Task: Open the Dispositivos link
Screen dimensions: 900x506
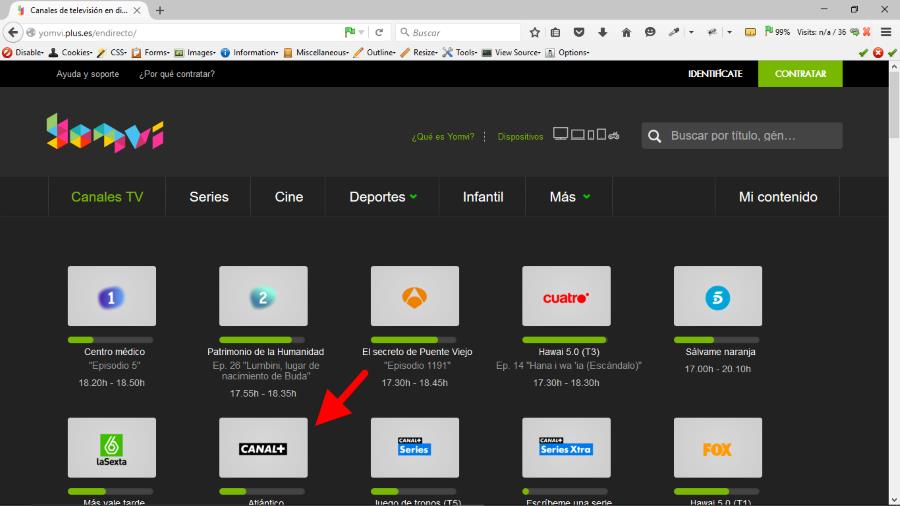Action: pyautogui.click(x=520, y=137)
